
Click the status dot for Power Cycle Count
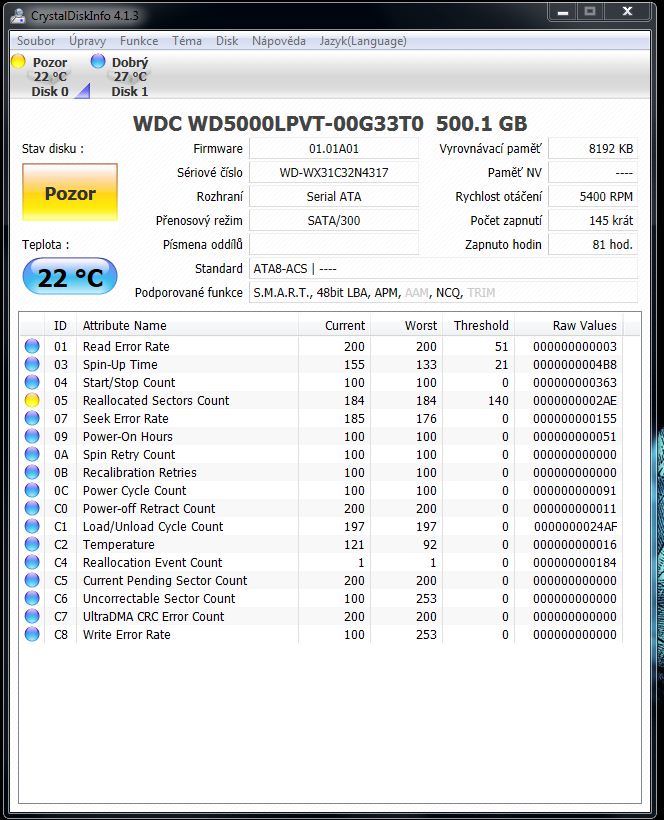tap(32, 490)
